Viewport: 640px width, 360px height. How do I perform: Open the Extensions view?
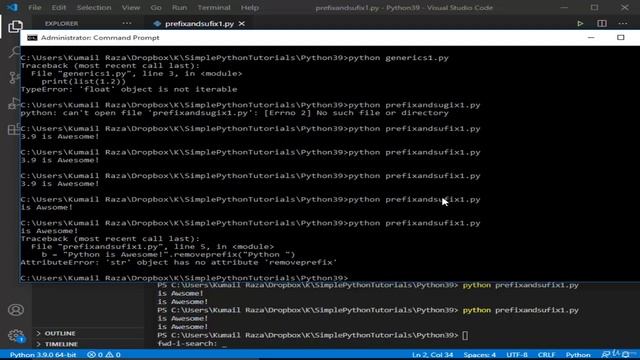pos(13,129)
